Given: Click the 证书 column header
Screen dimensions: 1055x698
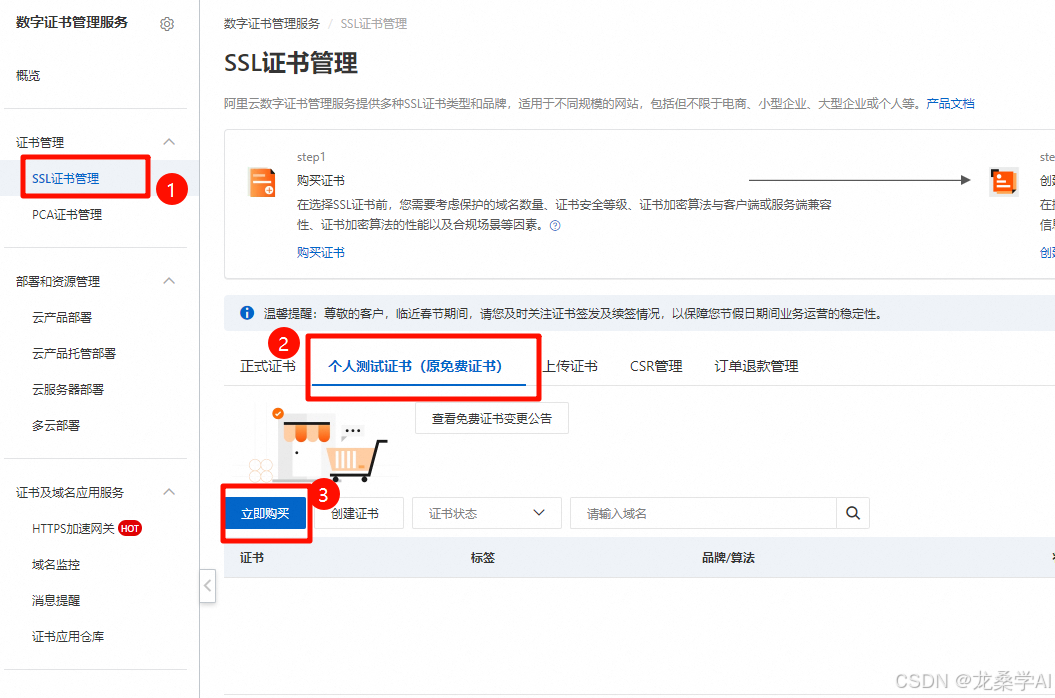Looking at the screenshot, I should 252,557.
